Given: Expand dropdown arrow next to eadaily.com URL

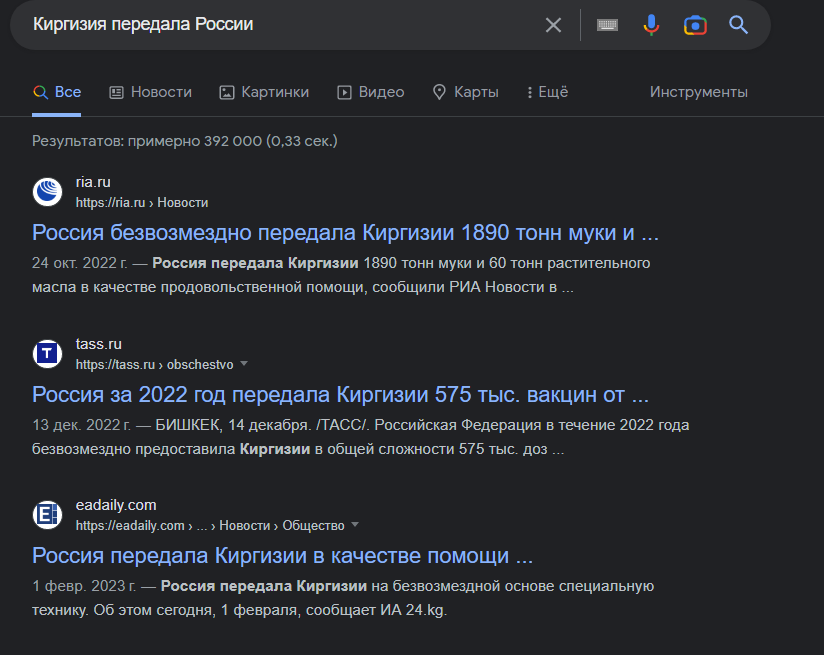Looking at the screenshot, I should [355, 525].
